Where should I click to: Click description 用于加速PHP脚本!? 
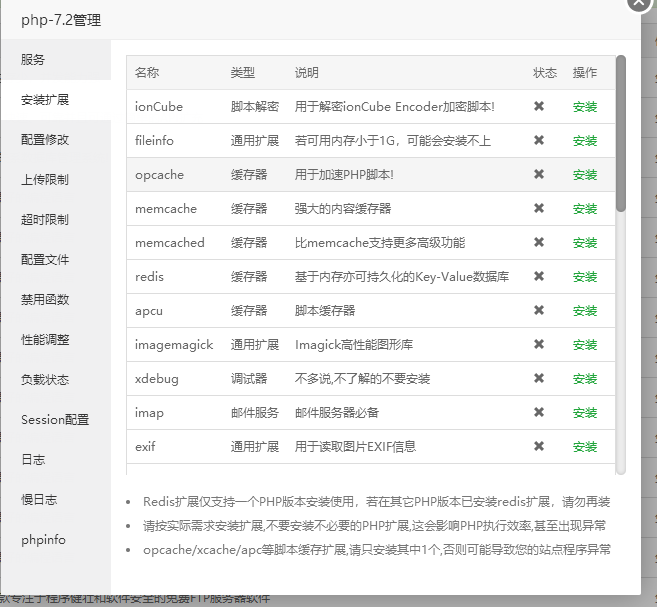coord(344,175)
